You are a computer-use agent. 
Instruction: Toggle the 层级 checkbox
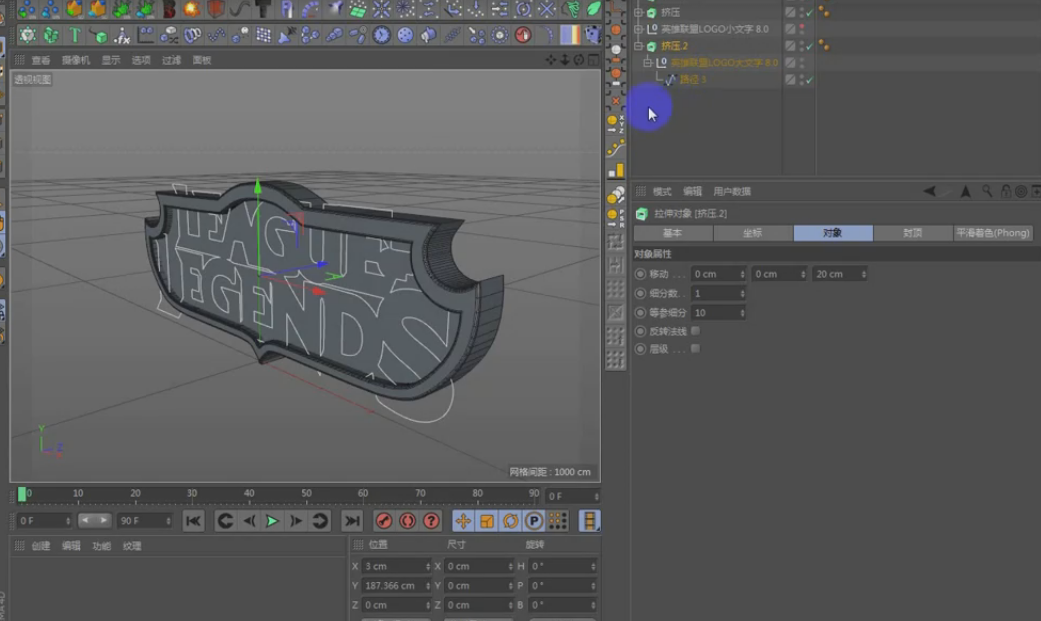[695, 348]
